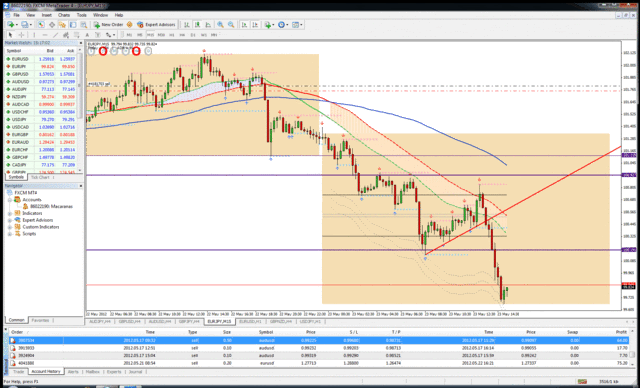Open the Charts menu
The height and width of the screenshot is (388, 640).
[64, 15]
